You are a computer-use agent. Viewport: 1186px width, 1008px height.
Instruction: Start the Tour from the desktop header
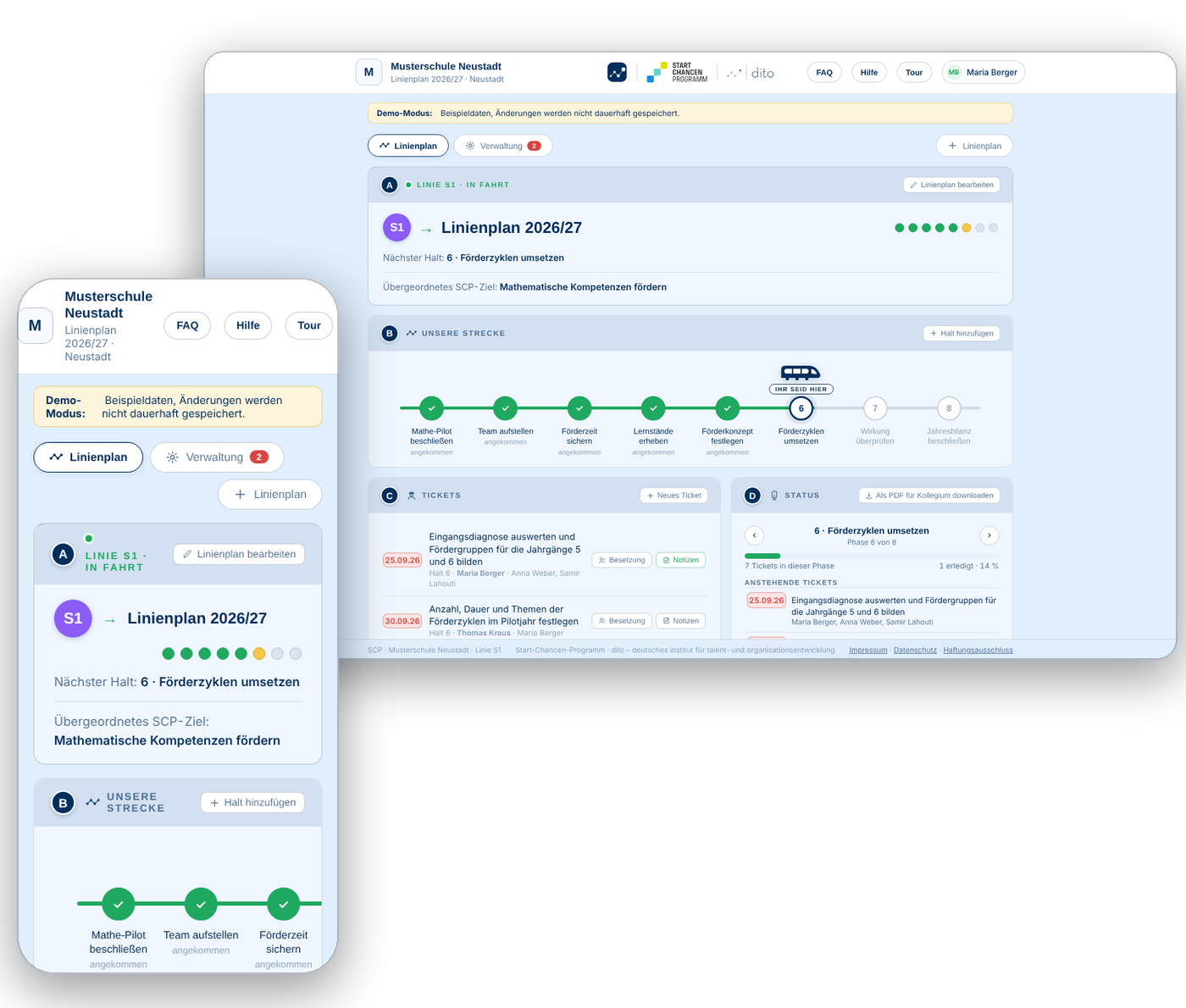click(x=914, y=73)
